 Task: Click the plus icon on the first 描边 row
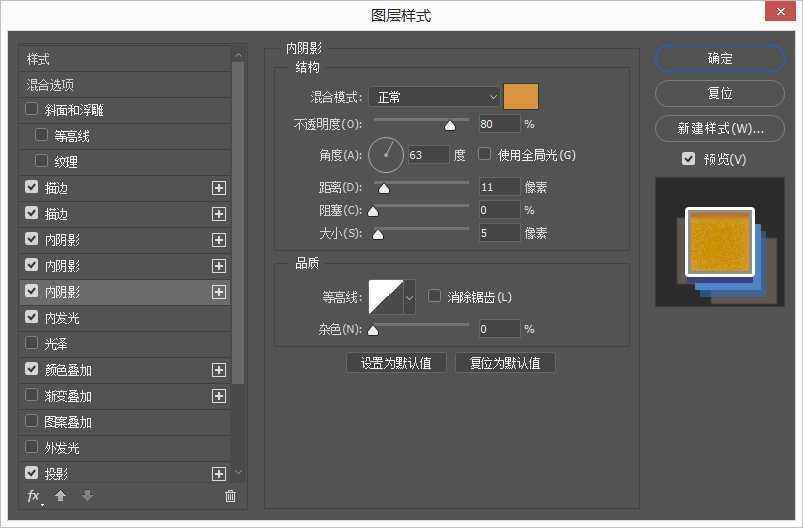tap(219, 188)
